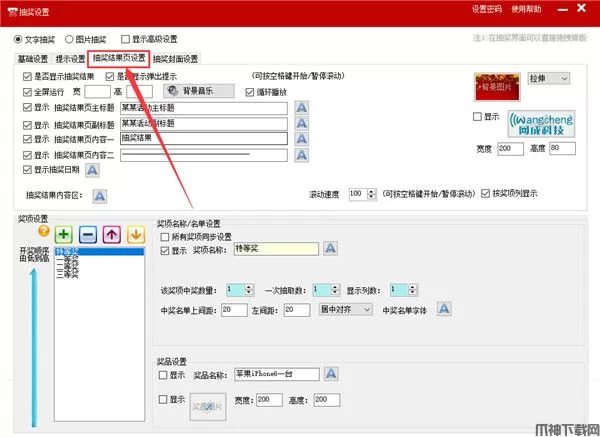Remove prize with blue minus icon
Image resolution: width=600 pixels, height=437 pixels.
88,234
